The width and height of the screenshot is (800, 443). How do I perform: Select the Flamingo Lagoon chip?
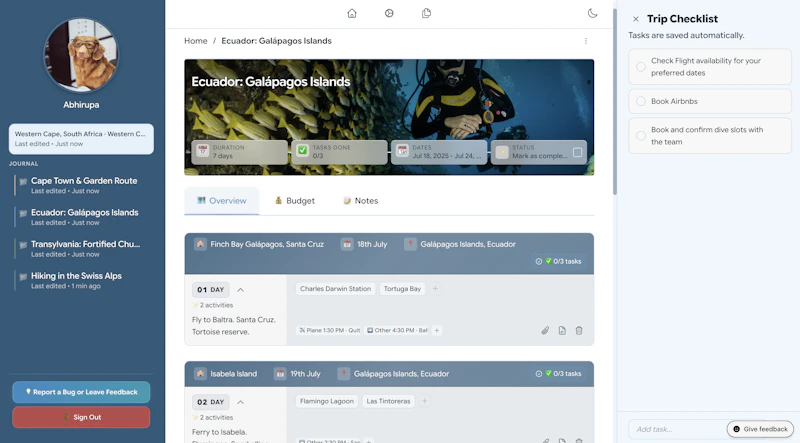click(327, 401)
